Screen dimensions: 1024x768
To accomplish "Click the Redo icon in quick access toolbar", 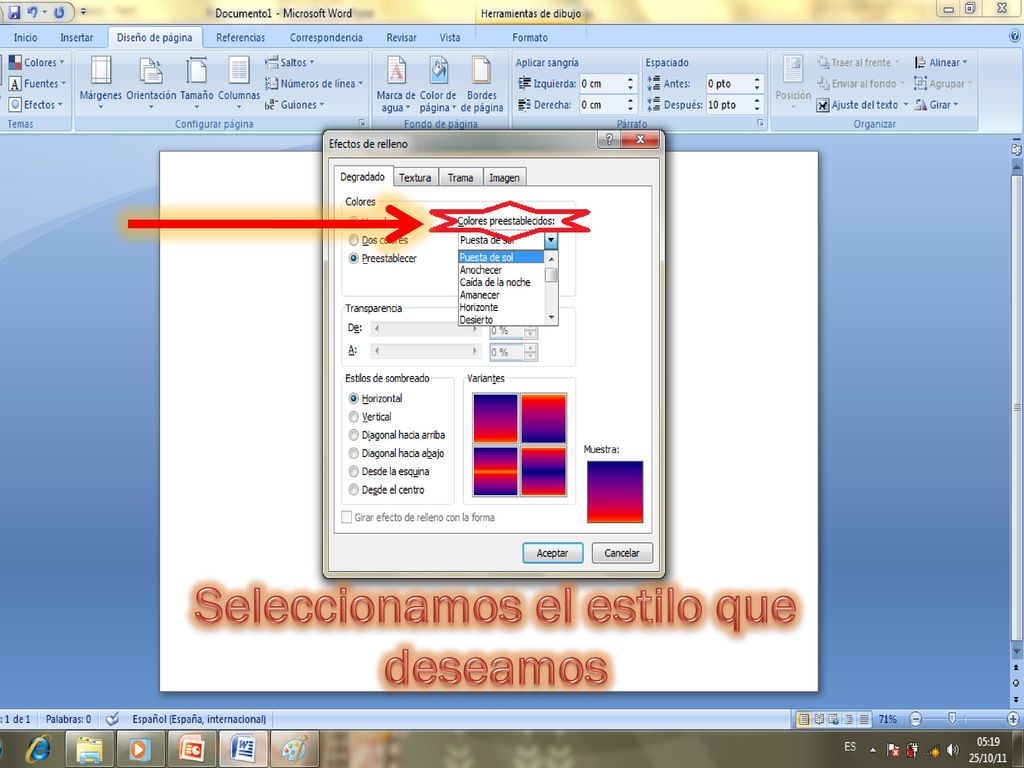I will pyautogui.click(x=59, y=12).
